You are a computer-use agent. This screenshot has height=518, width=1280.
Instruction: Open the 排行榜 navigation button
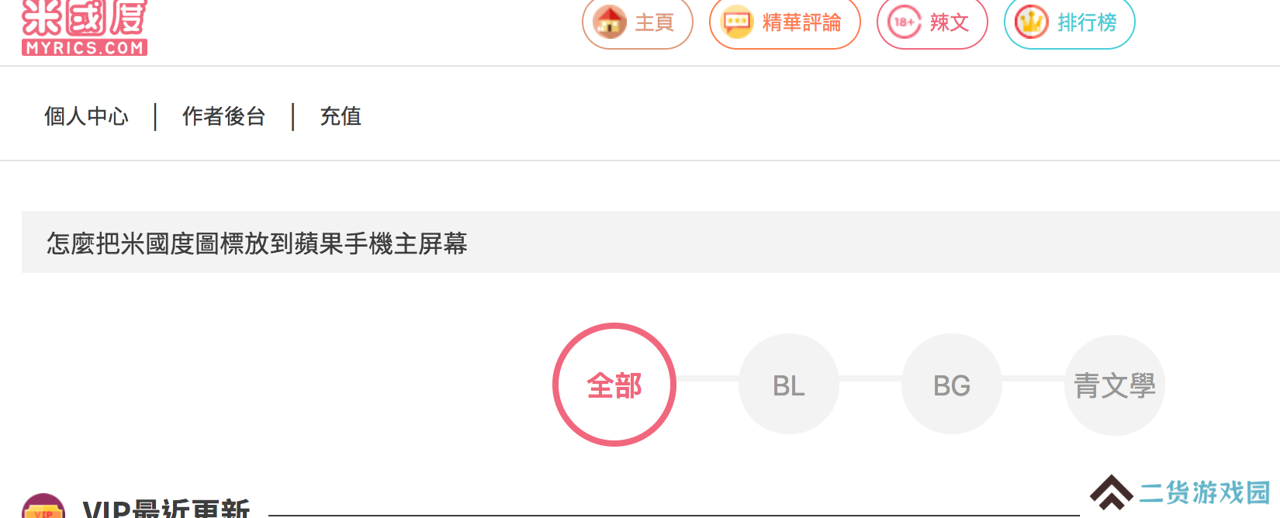coord(1069,22)
